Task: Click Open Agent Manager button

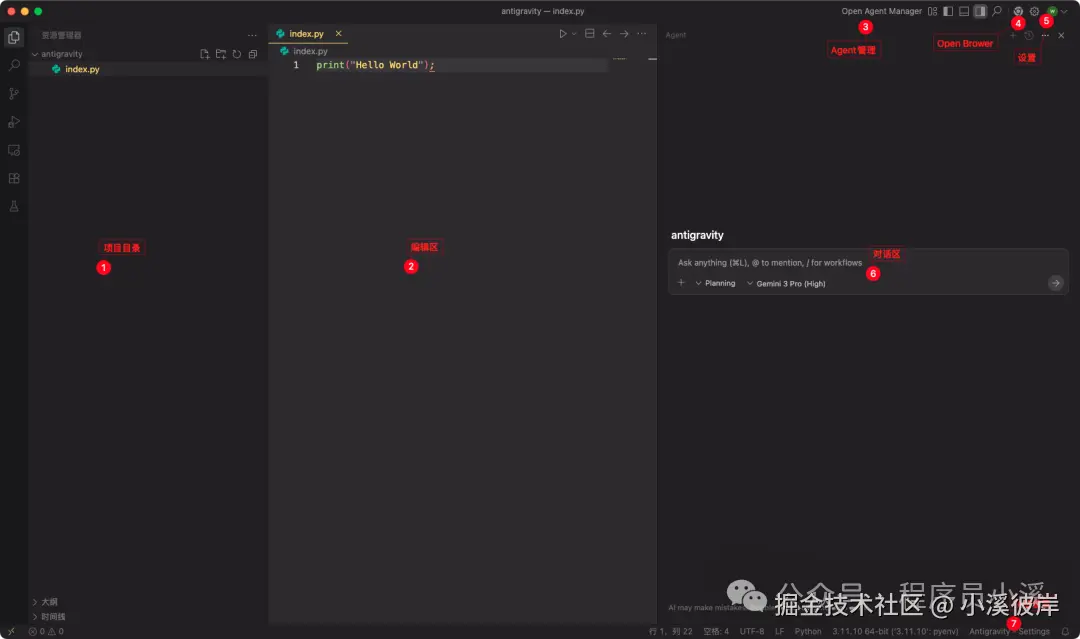Action: click(x=881, y=11)
